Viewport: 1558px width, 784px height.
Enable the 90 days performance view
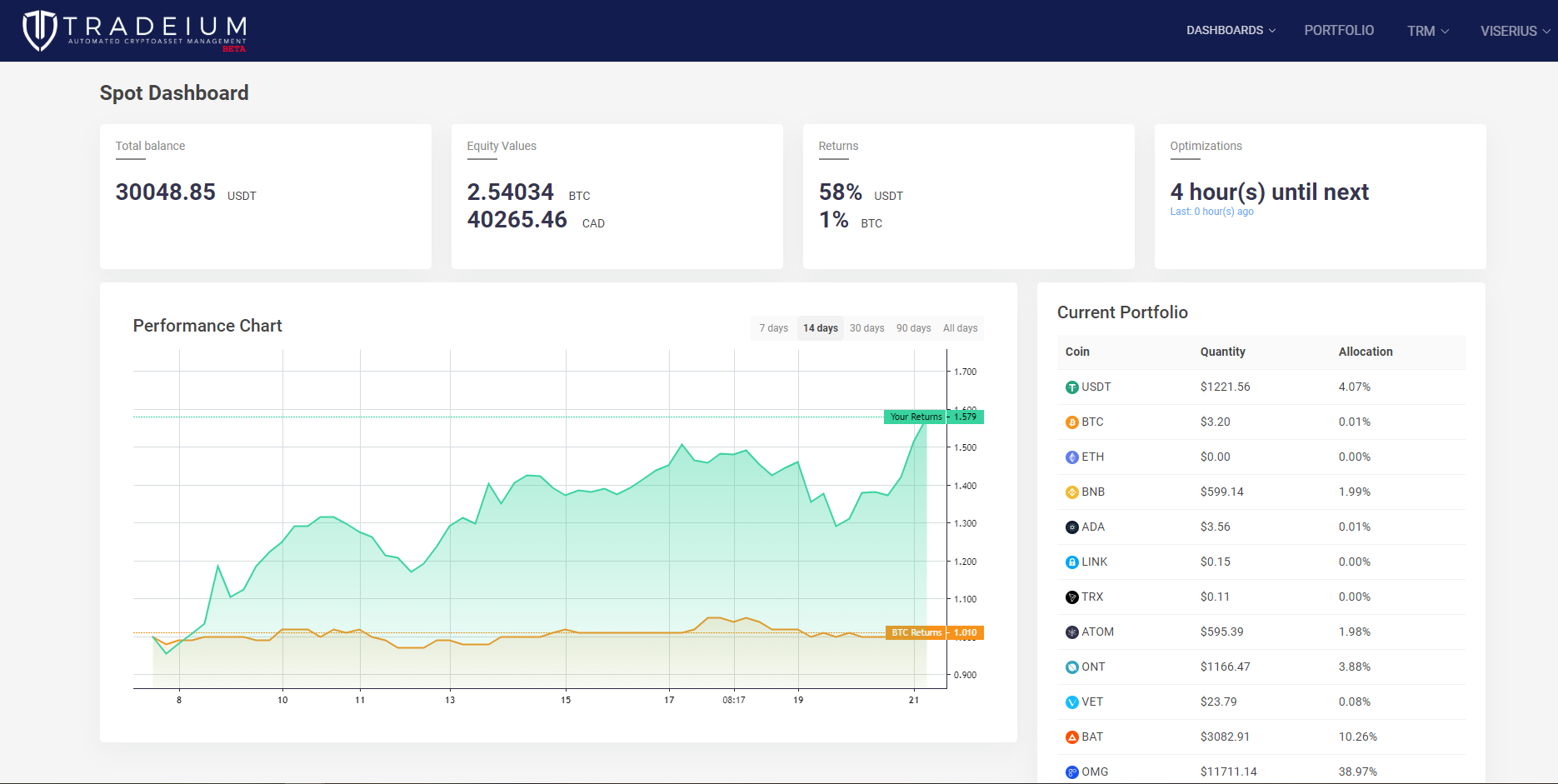pos(913,327)
